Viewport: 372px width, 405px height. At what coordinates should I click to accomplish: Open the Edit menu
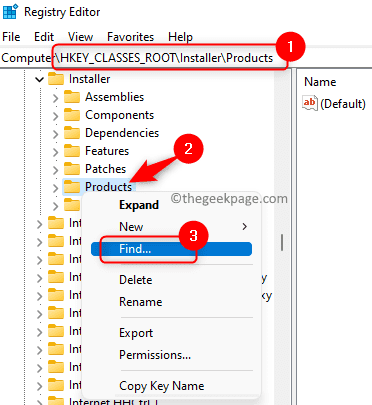pyautogui.click(x=44, y=37)
